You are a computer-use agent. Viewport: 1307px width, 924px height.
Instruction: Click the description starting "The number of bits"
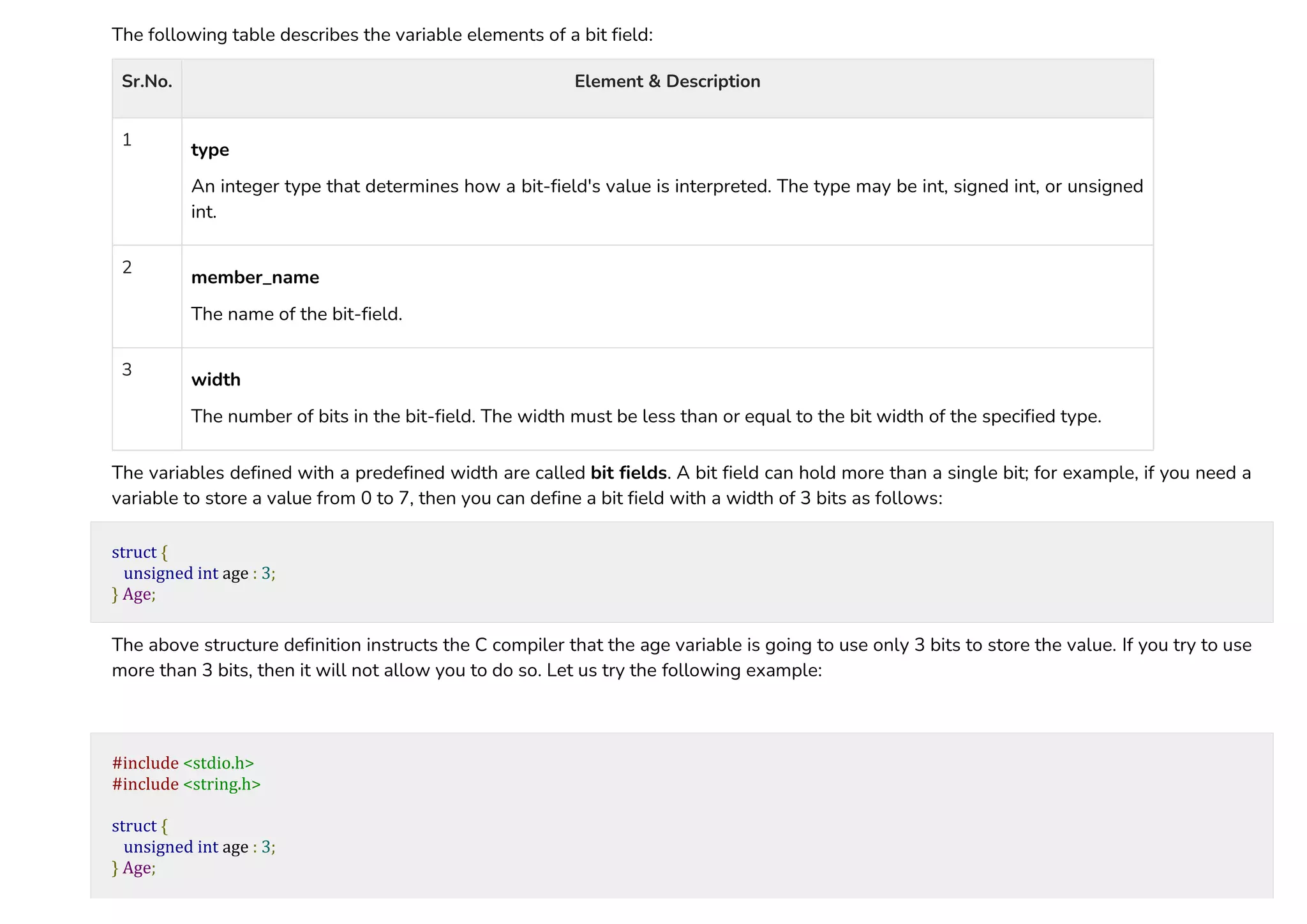pyautogui.click(x=646, y=416)
